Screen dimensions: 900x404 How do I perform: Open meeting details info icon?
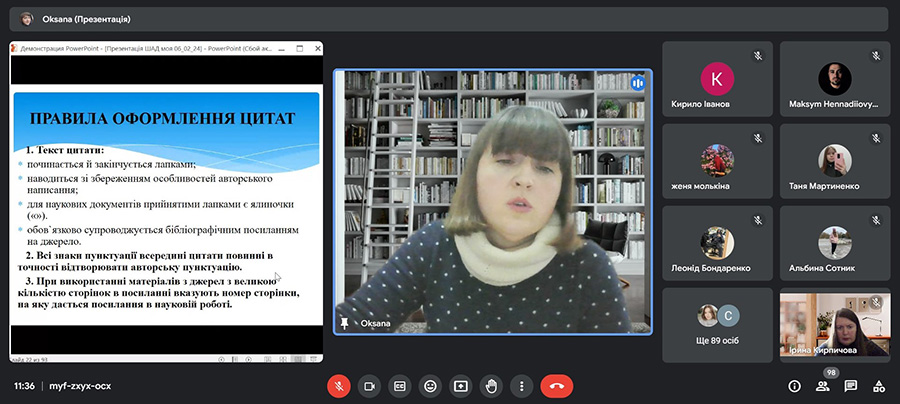[794, 386]
